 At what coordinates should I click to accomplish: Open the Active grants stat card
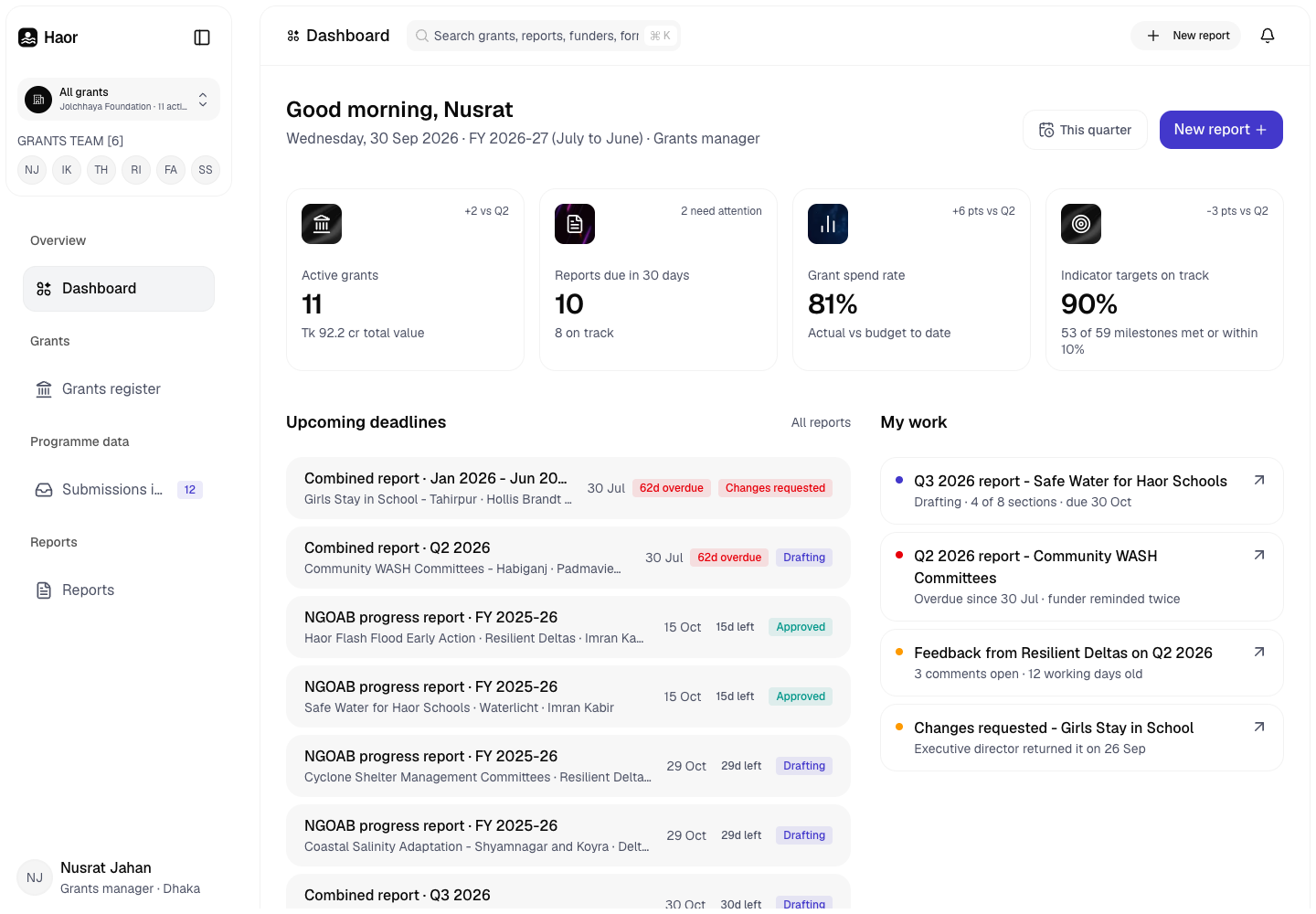click(405, 280)
